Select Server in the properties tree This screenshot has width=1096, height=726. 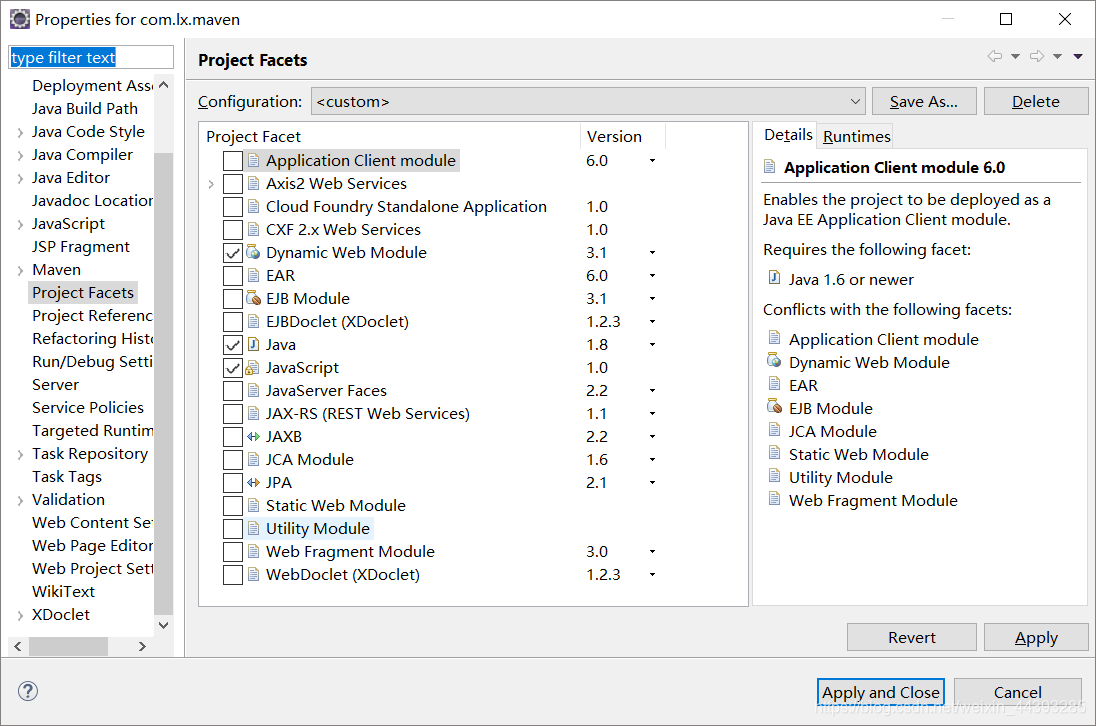[55, 384]
